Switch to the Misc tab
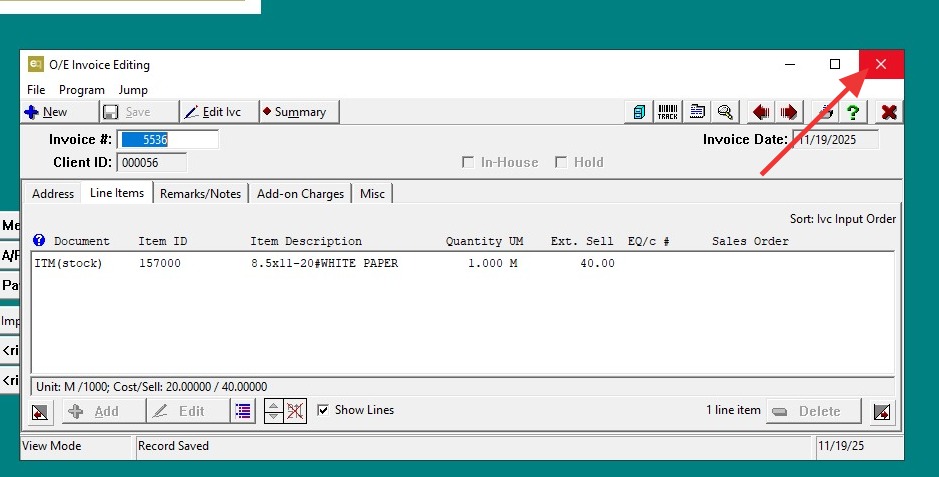 tap(372, 194)
